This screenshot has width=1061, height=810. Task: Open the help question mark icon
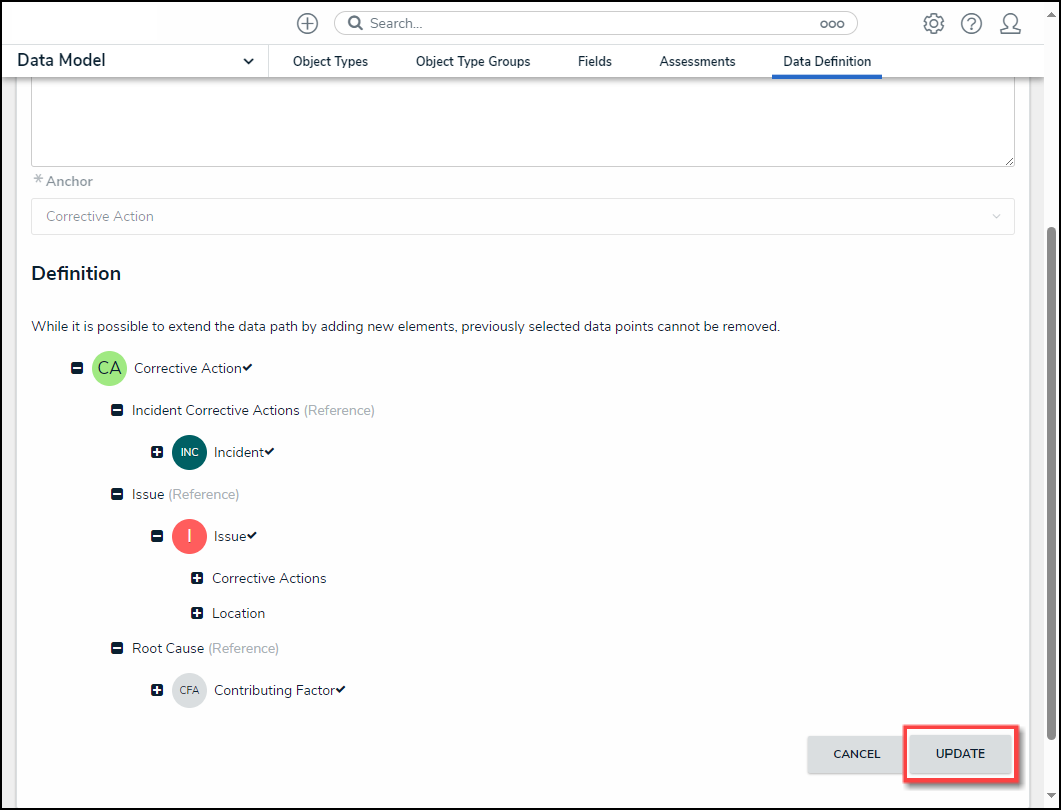pos(971,23)
